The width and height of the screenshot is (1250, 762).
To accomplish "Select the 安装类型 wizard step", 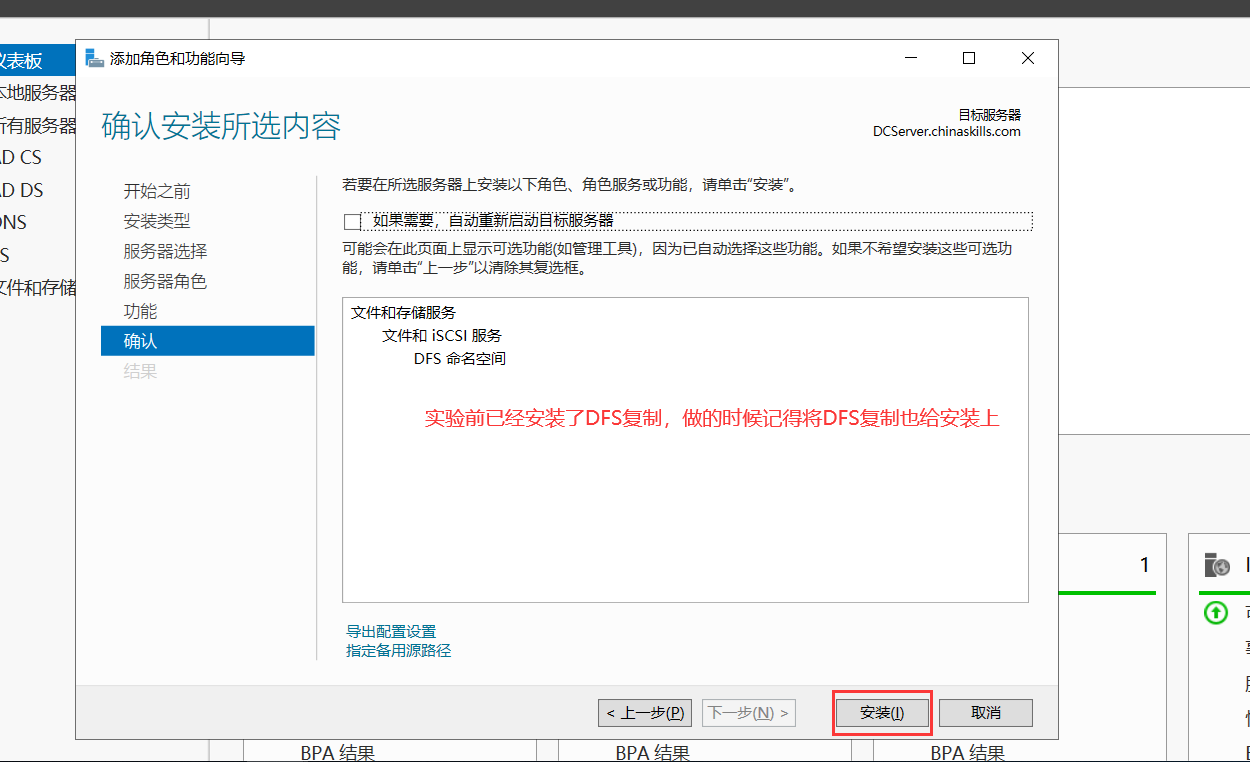I will [x=157, y=221].
